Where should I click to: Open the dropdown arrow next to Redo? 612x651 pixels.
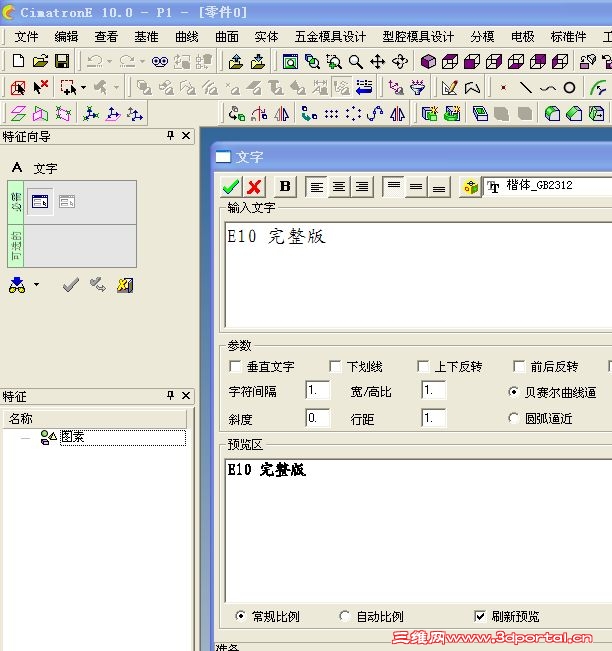tap(142, 62)
